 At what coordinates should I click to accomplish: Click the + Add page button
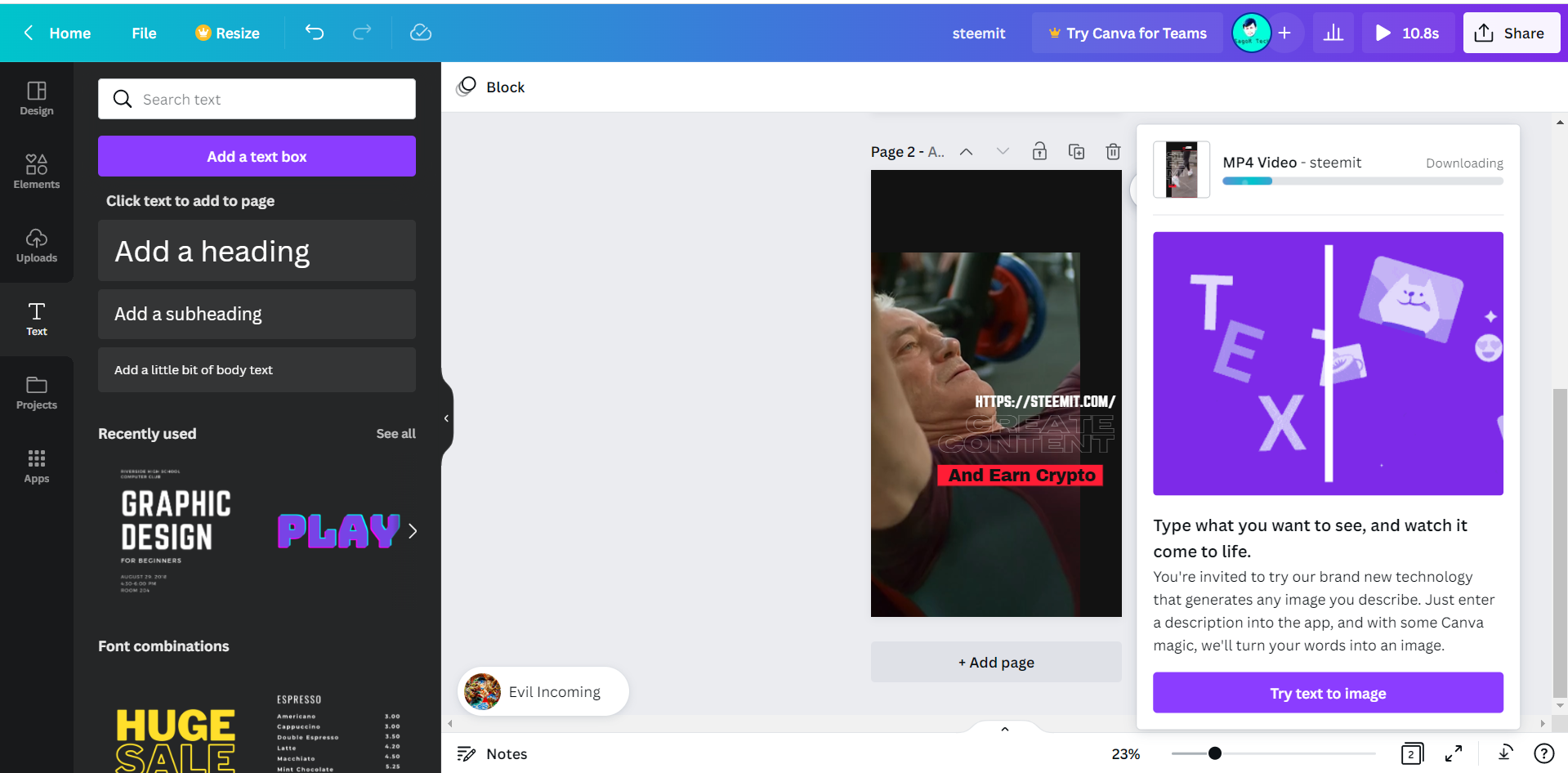(996, 662)
